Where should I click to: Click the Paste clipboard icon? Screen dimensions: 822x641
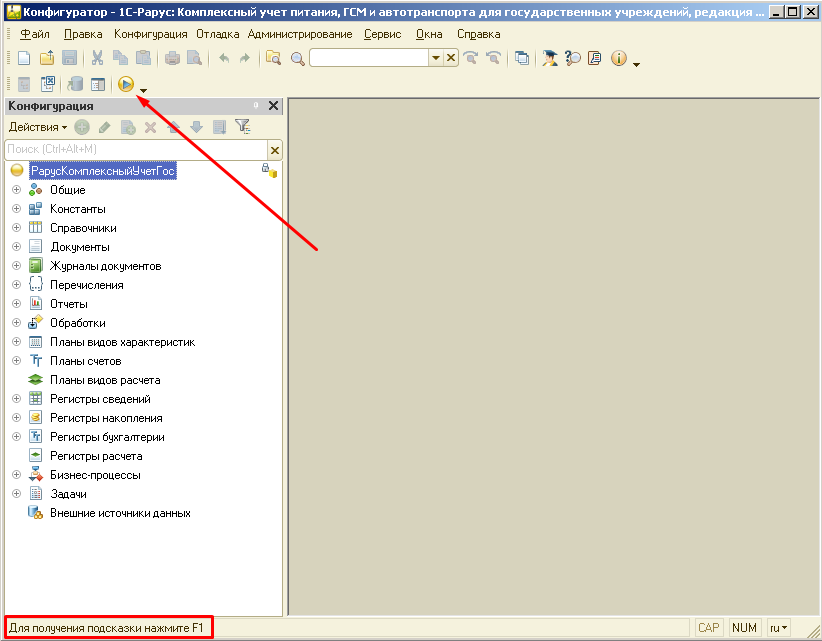pyautogui.click(x=143, y=58)
